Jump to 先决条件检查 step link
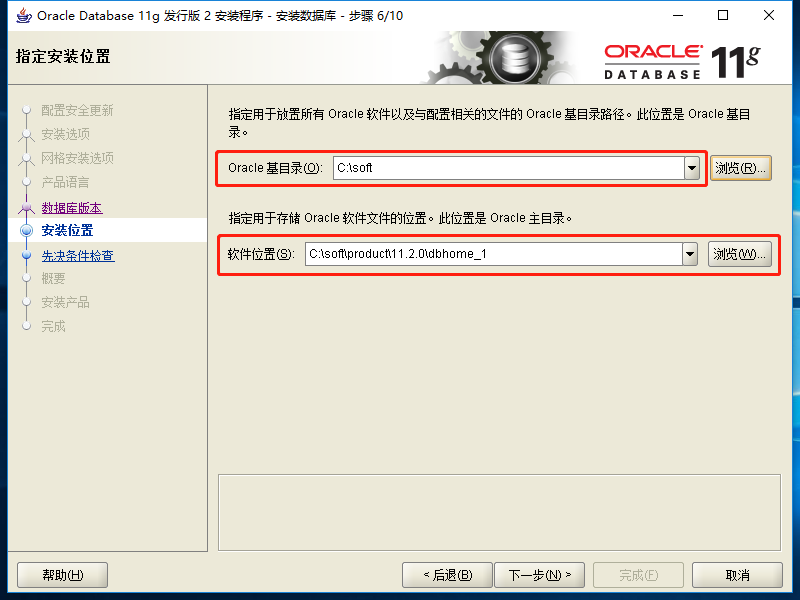The height and width of the screenshot is (600, 800). [x=78, y=256]
